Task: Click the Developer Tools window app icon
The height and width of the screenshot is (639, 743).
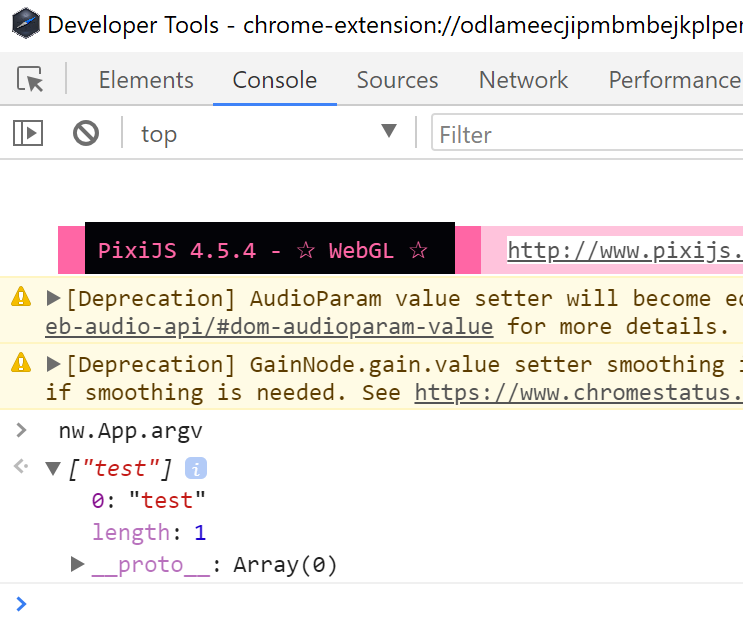Action: point(26,24)
